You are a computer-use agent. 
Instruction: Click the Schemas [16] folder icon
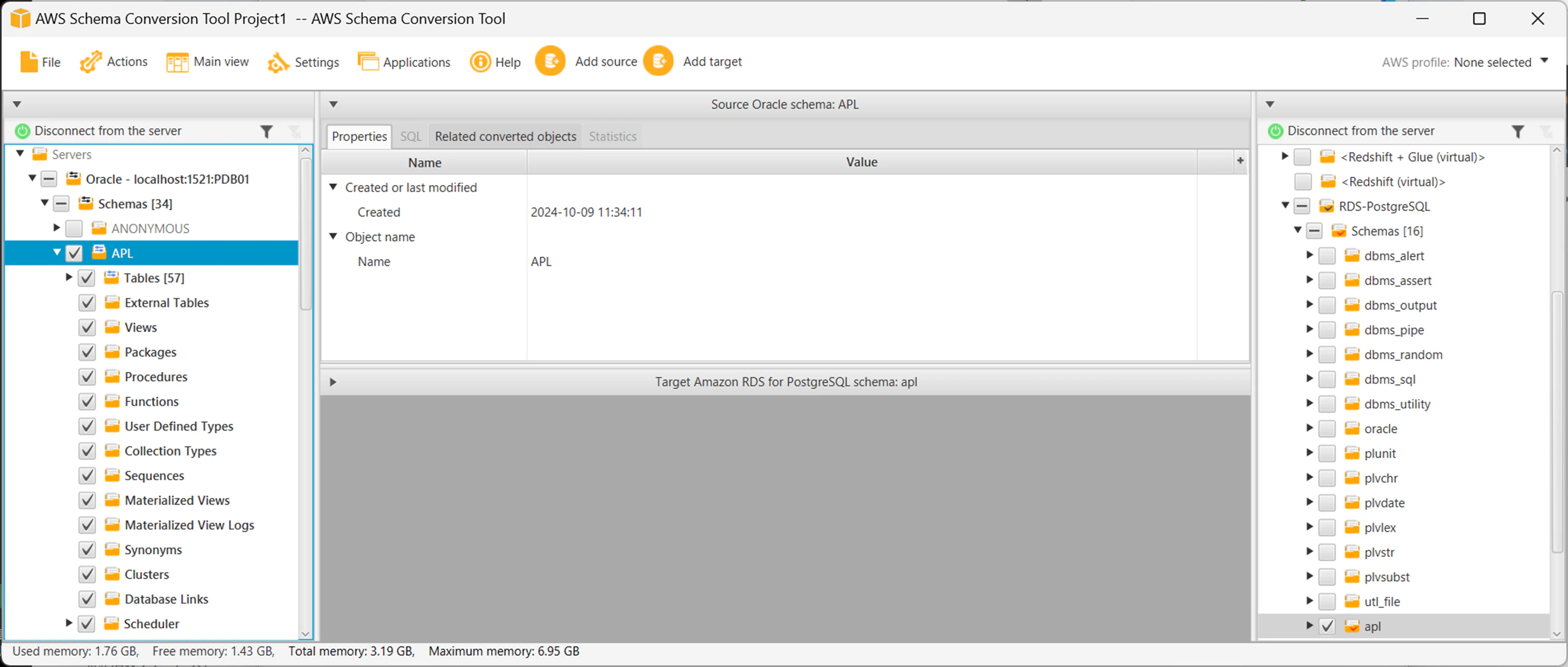coord(1338,230)
